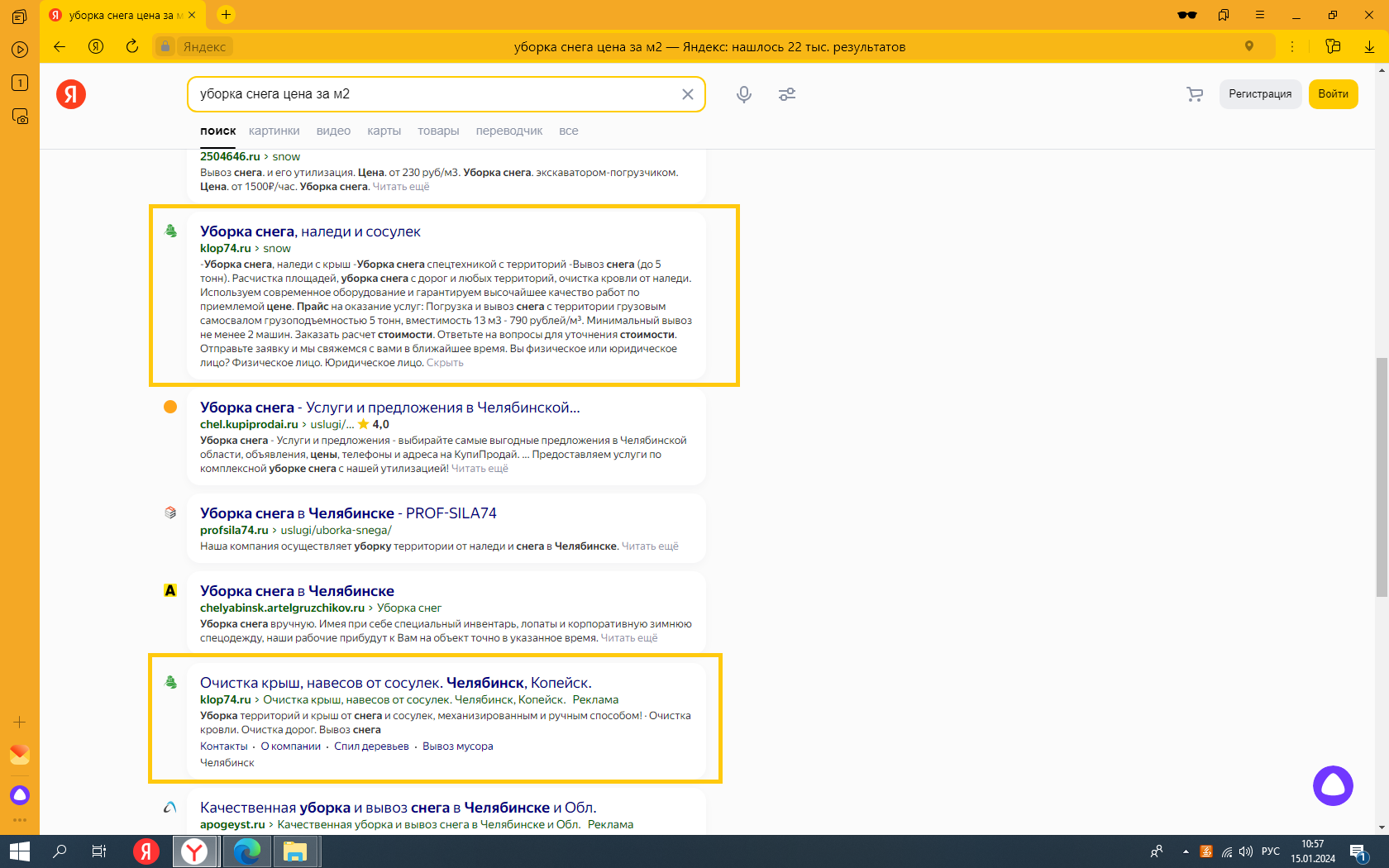The width and height of the screenshot is (1389, 868).
Task: Switch to the картинки search tab
Action: (x=274, y=131)
